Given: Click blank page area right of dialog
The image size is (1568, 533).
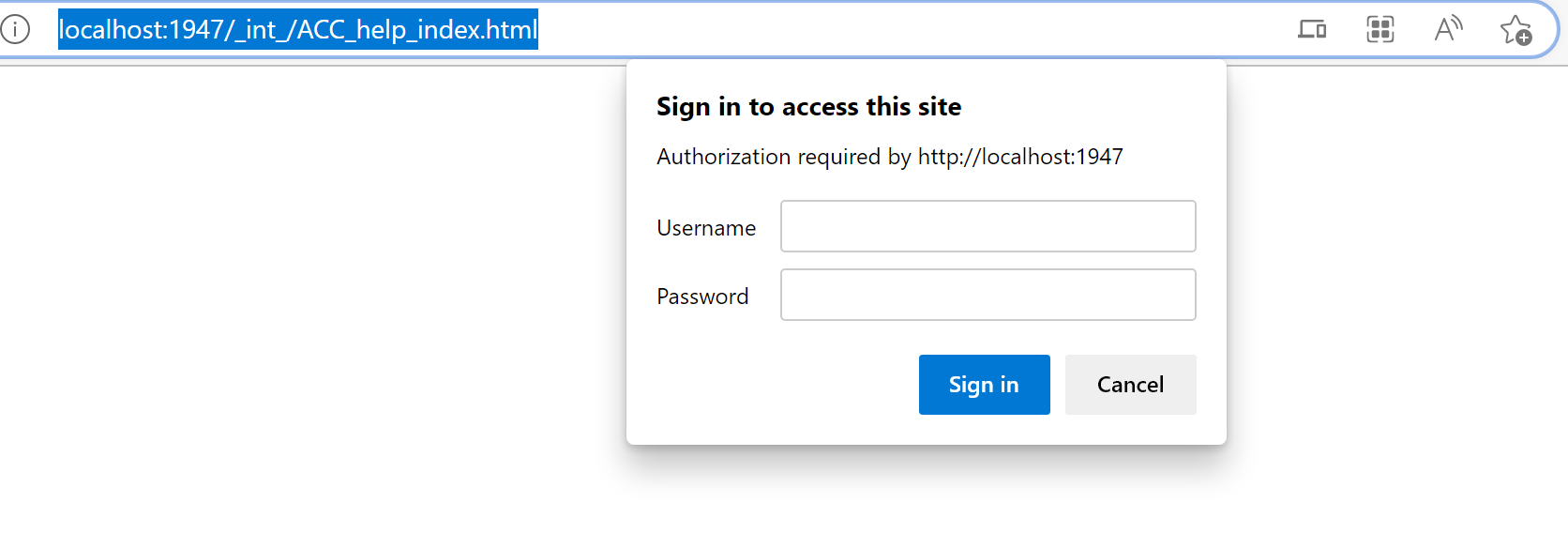Looking at the screenshot, I should 1397,282.
